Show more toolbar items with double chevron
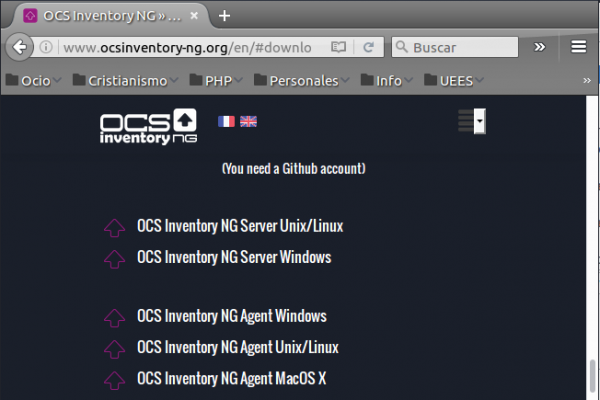This screenshot has height=400, width=600. pos(540,47)
